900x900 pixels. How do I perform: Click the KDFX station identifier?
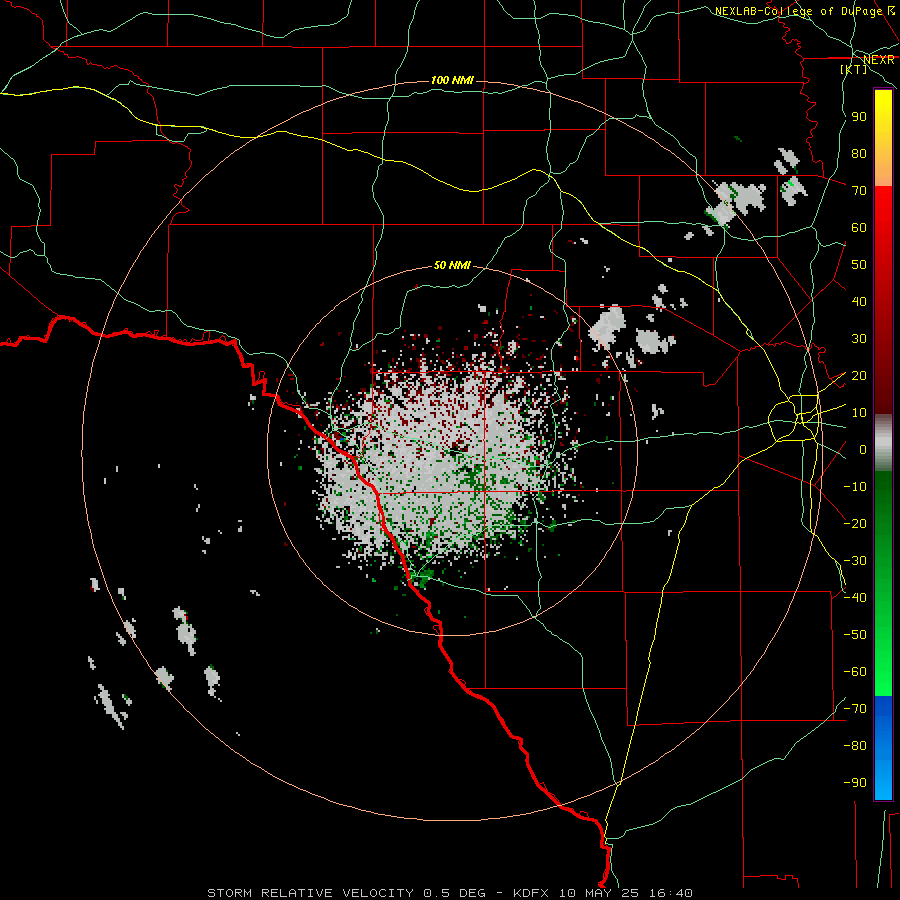pyautogui.click(x=531, y=893)
